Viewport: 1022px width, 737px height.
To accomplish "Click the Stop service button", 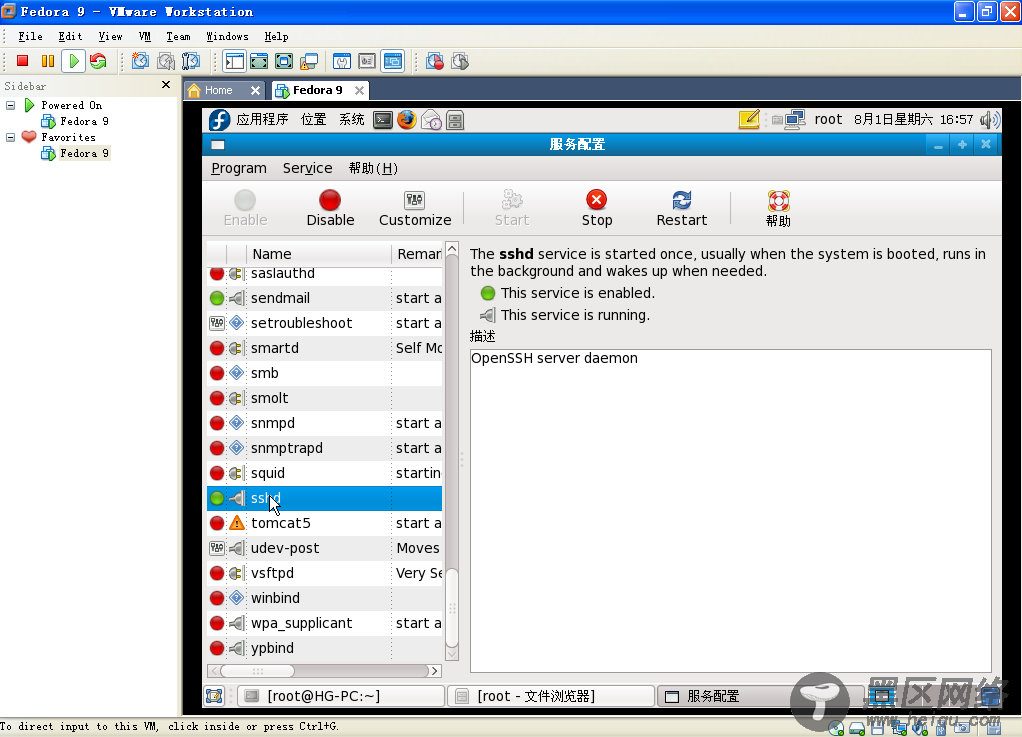I will click(x=596, y=208).
